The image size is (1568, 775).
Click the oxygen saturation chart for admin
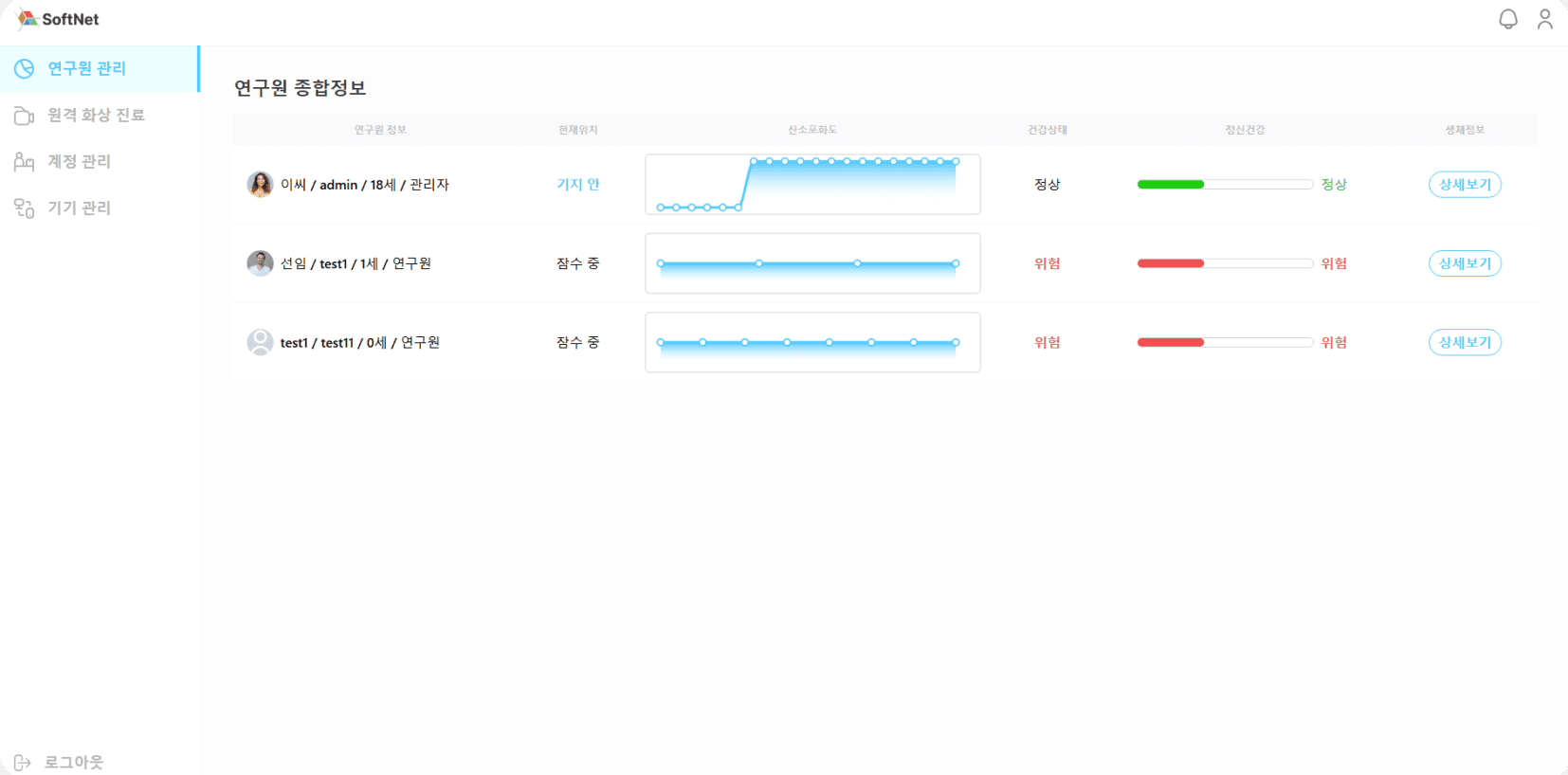[x=812, y=185]
